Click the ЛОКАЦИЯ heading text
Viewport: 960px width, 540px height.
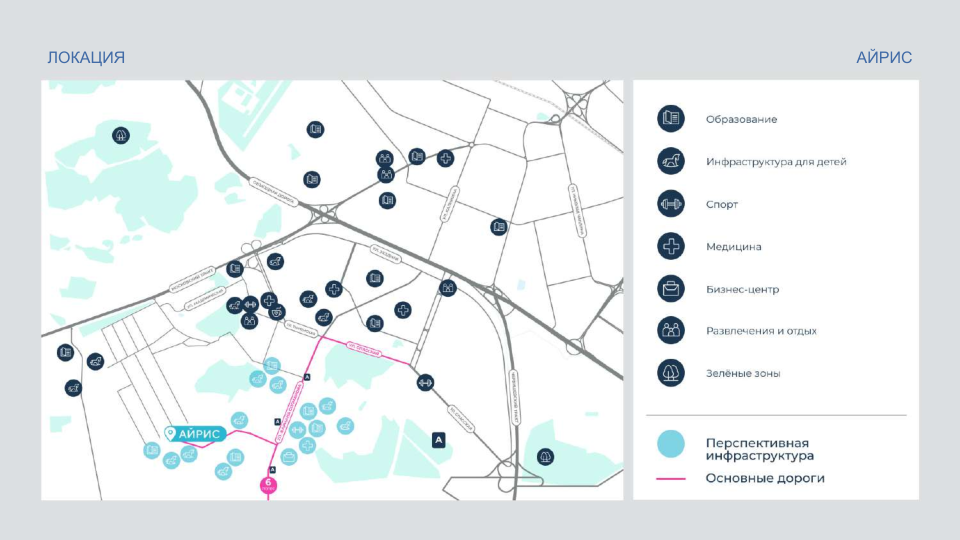point(86,57)
